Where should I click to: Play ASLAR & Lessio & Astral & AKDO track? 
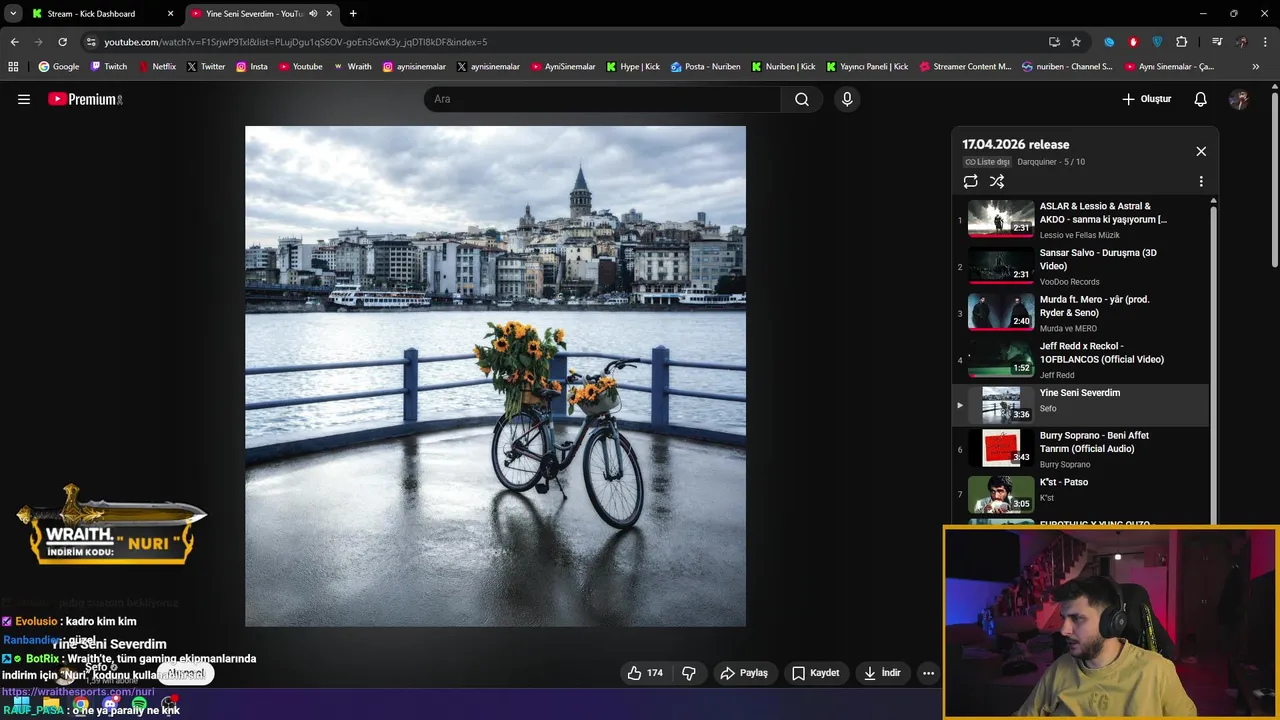click(1080, 219)
